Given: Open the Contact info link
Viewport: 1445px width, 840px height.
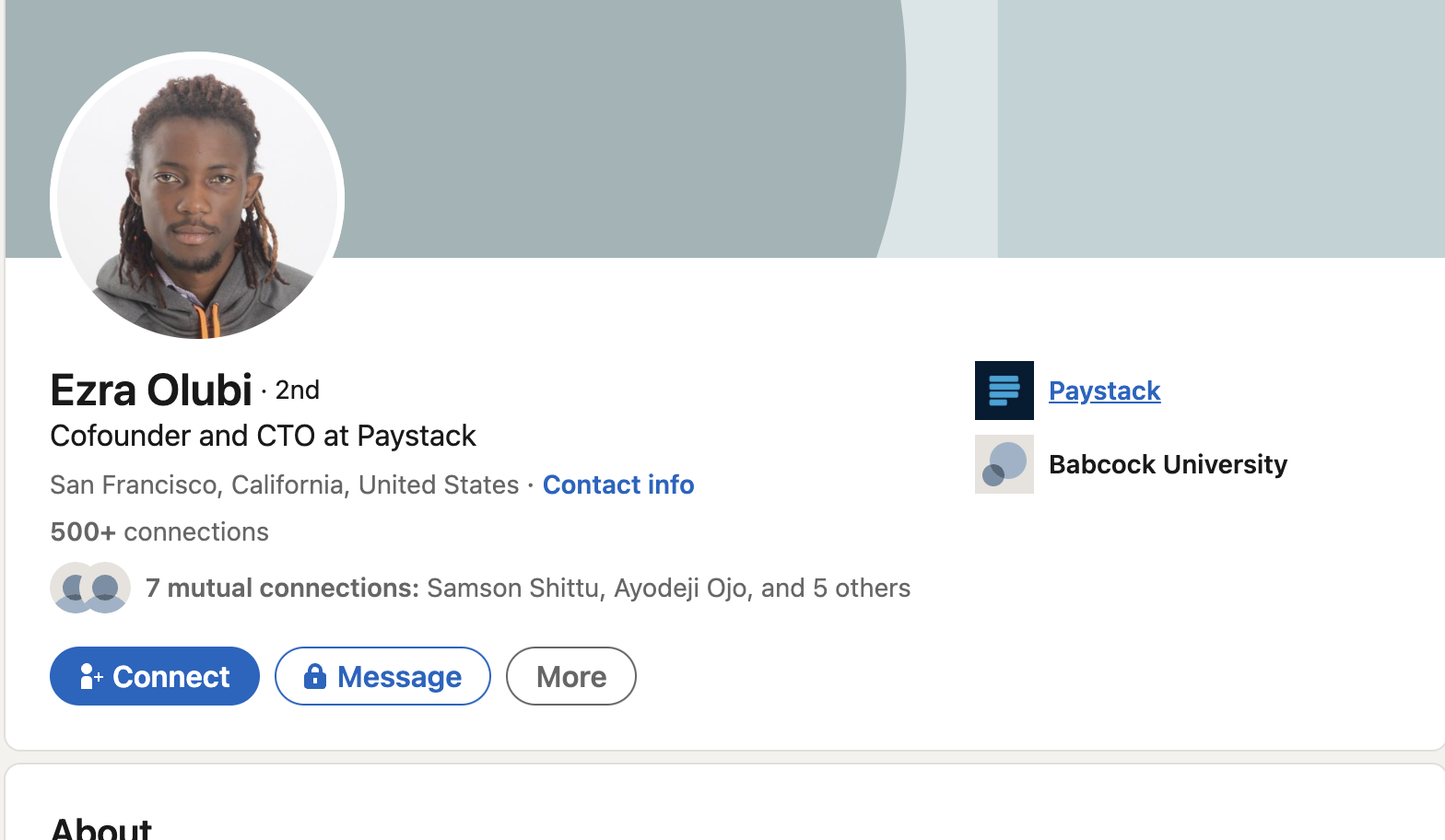Looking at the screenshot, I should tap(618, 484).
